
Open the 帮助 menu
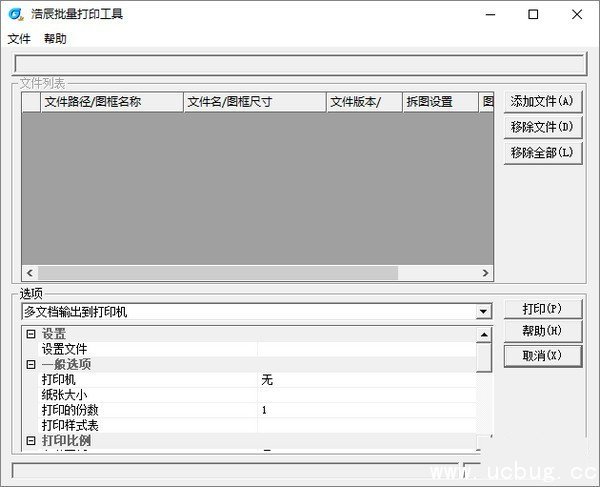(55, 39)
